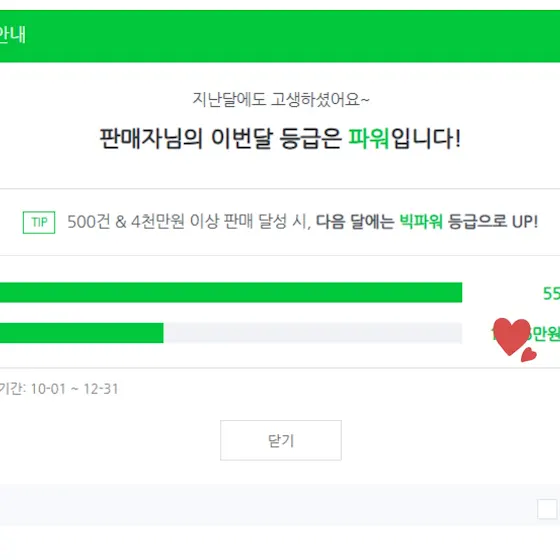Image resolution: width=560 pixels, height=560 pixels.
Task: Select the green 빅파워 grade text in the tip
Action: 421,221
